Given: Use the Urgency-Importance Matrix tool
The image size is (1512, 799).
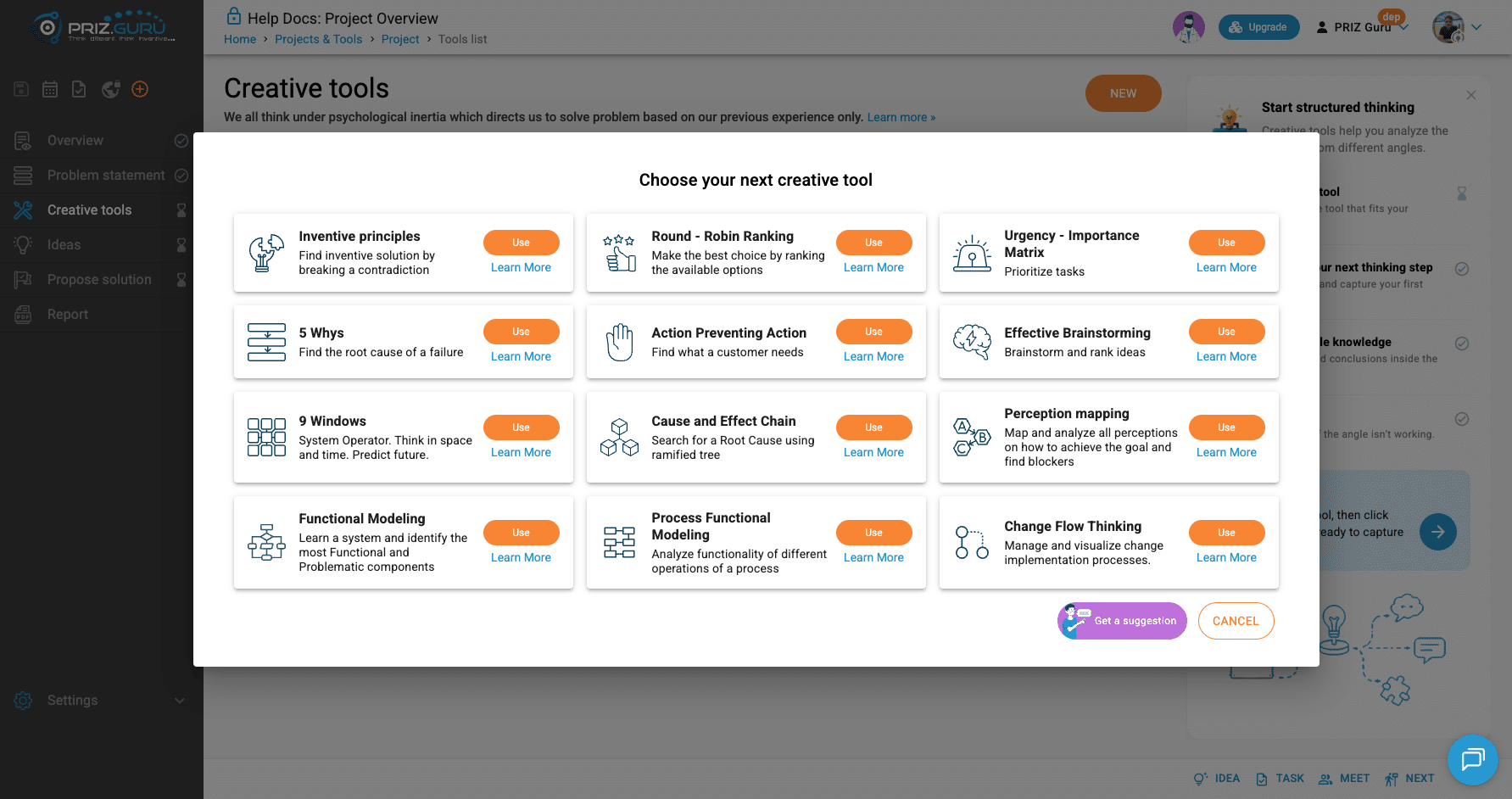Looking at the screenshot, I should point(1226,243).
